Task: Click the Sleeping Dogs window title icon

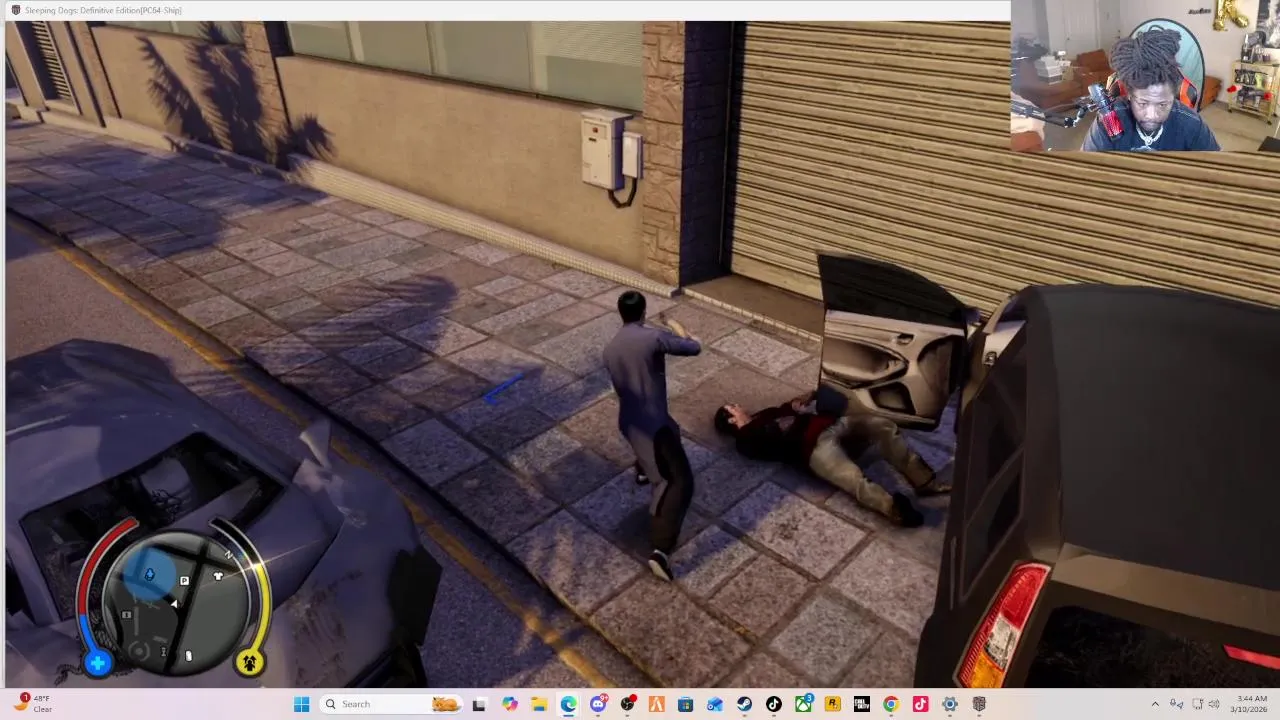Action: (15, 10)
